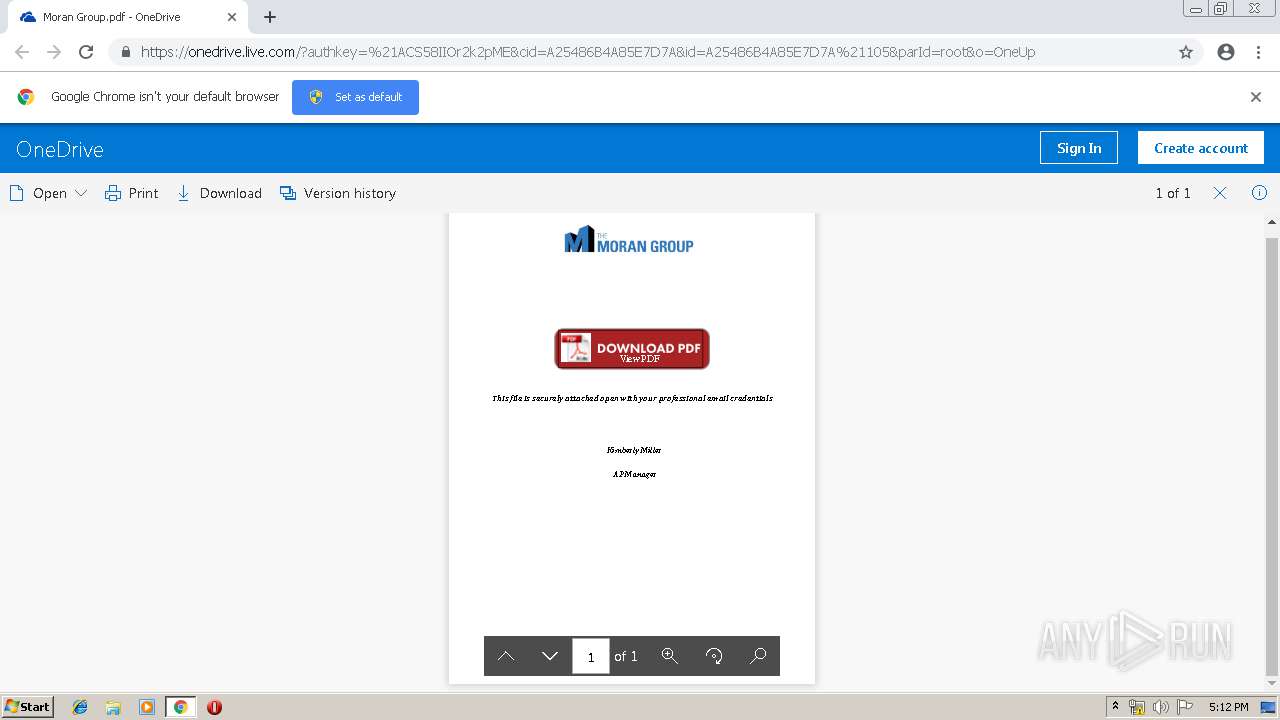1280x720 pixels.
Task: Open the file info details pane
Action: click(x=1259, y=193)
